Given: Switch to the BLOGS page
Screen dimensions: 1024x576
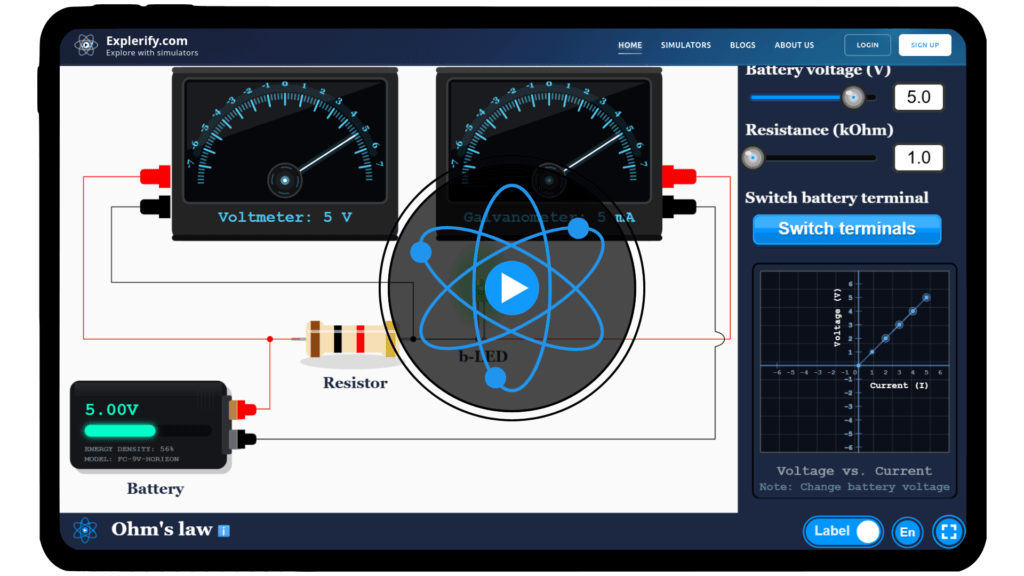Looking at the screenshot, I should (x=742, y=44).
